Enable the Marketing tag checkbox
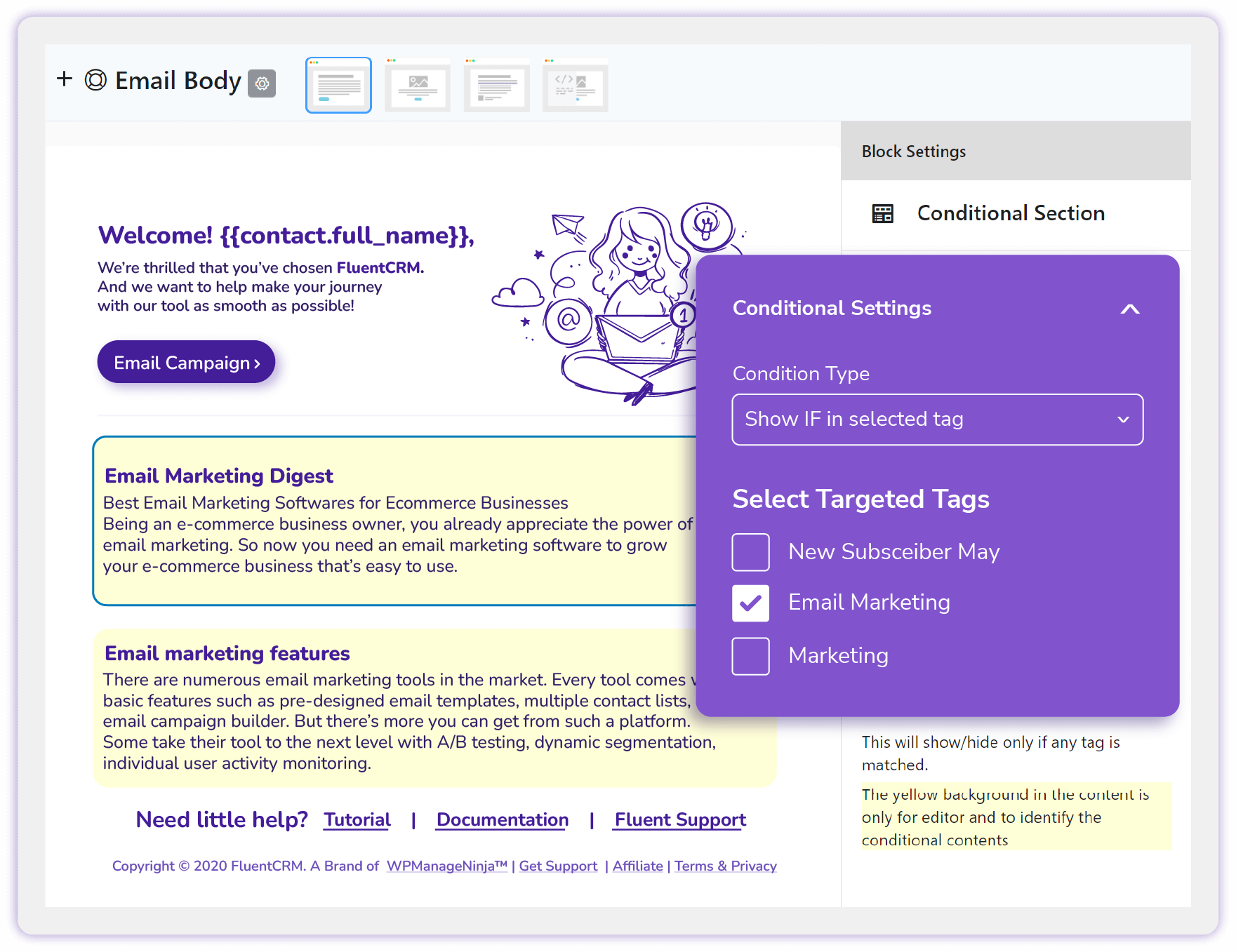Screen dimensions: 1236x952 click(750, 655)
